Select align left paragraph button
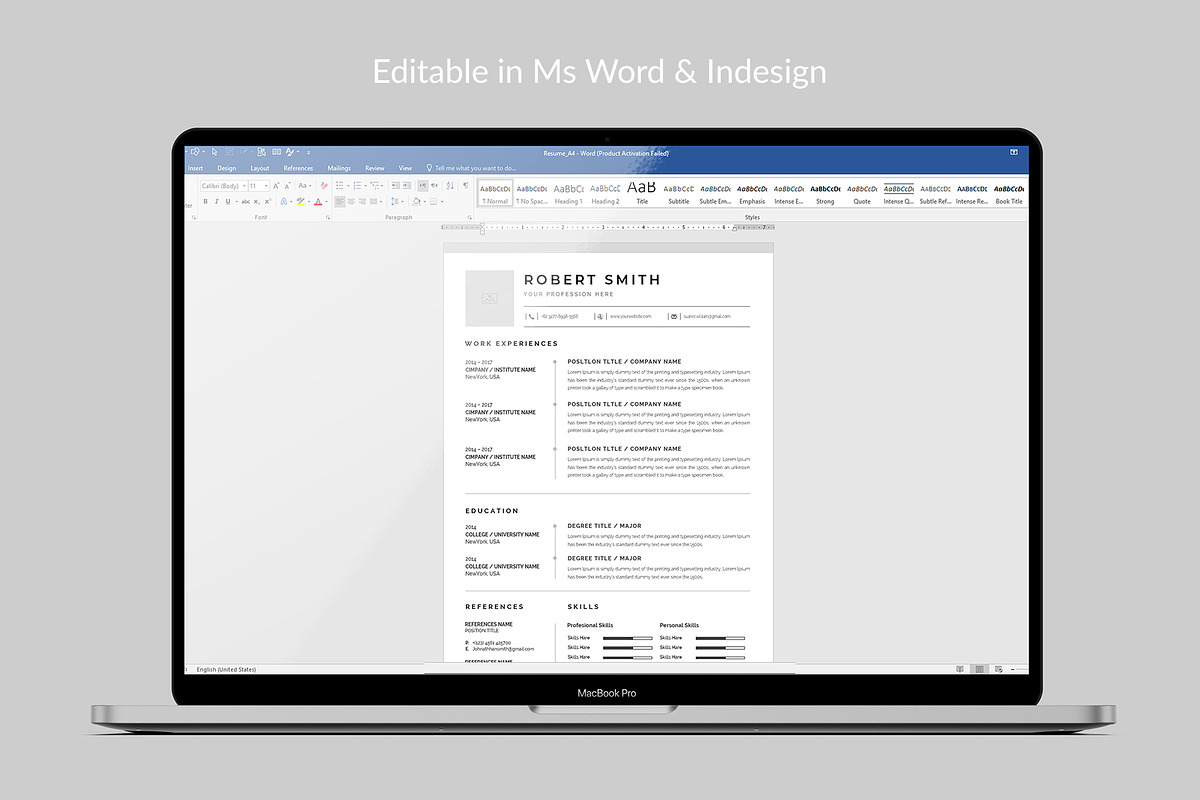This screenshot has width=1200, height=800. click(340, 201)
